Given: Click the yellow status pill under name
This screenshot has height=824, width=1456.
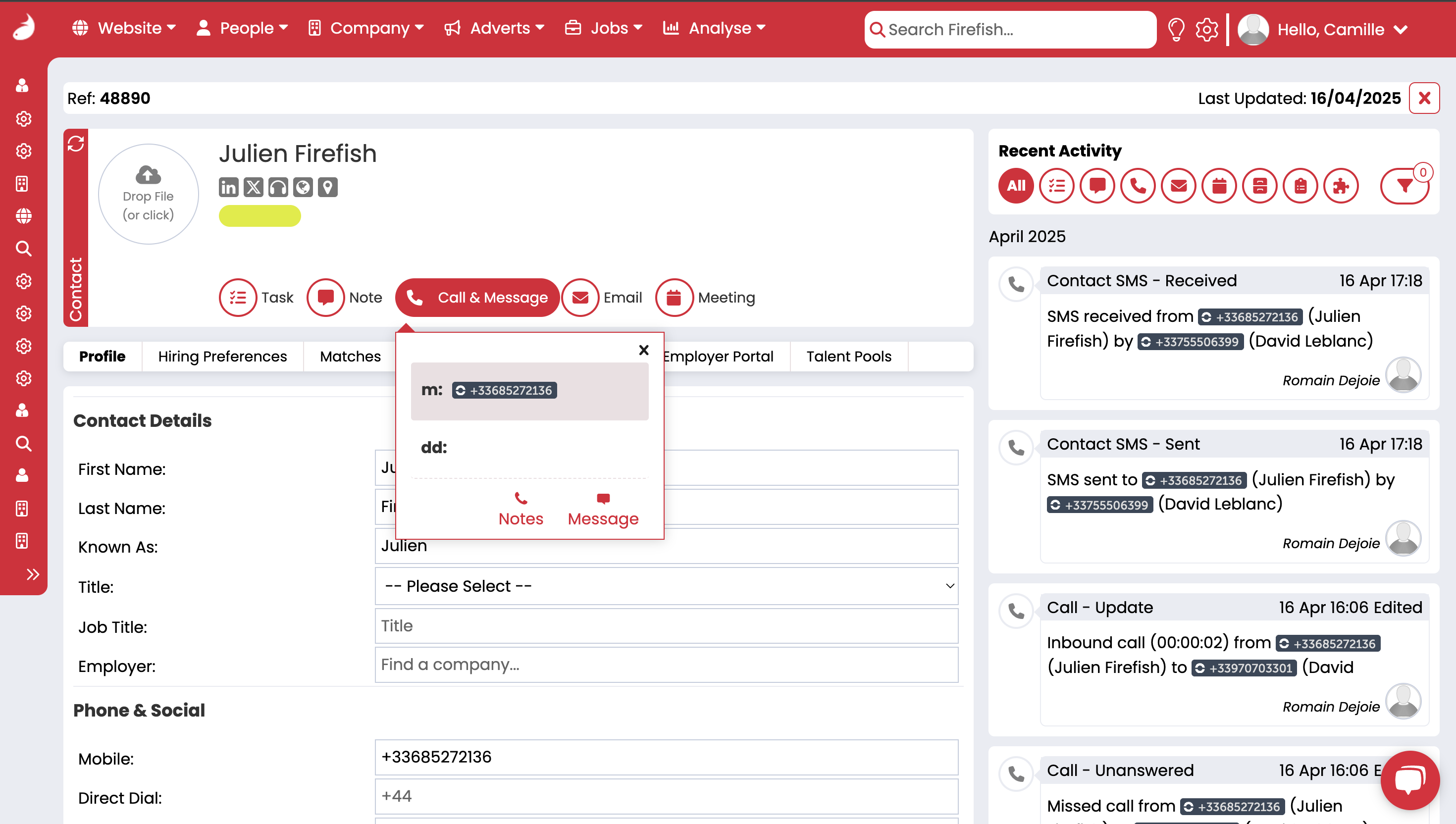Looking at the screenshot, I should pos(260,216).
